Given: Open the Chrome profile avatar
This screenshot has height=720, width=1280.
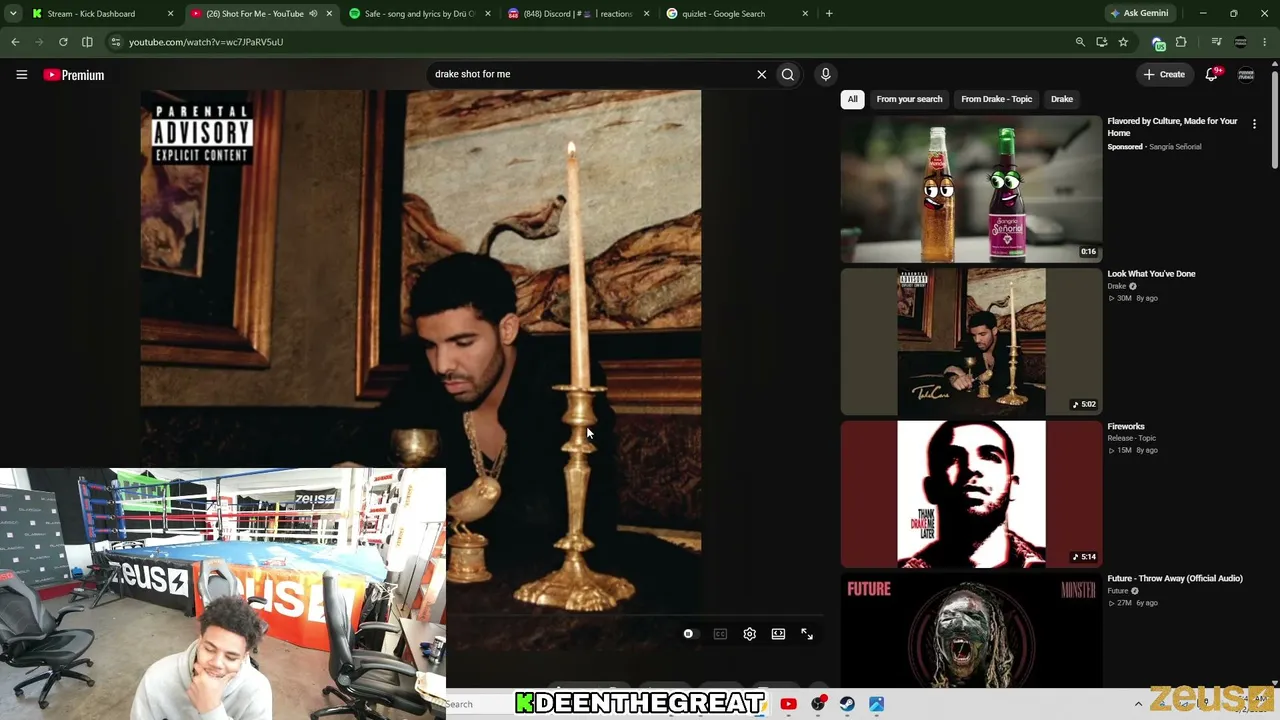Looking at the screenshot, I should [1240, 42].
